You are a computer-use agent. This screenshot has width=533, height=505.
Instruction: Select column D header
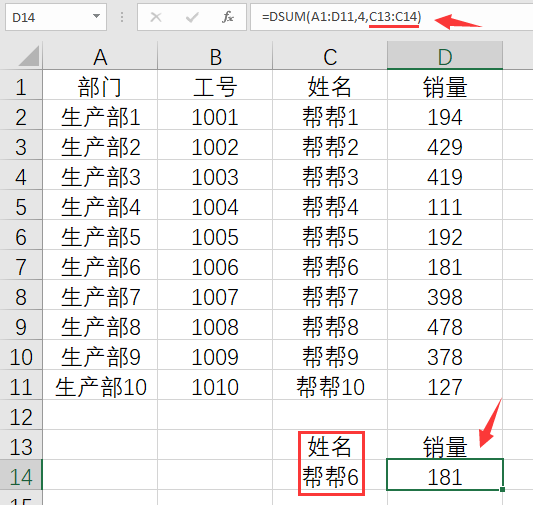[445, 56]
